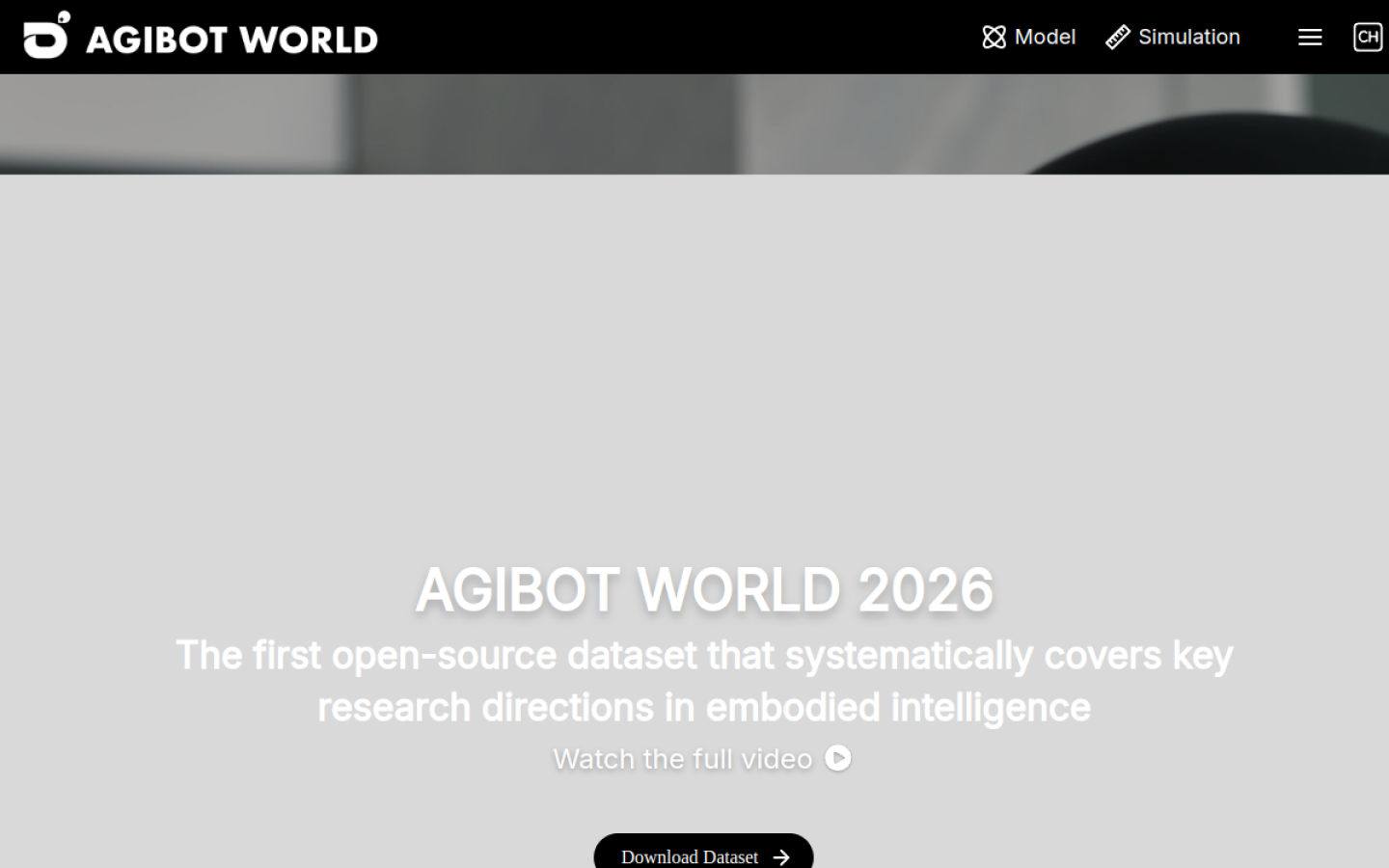Play video via Watch the full video icon
The height and width of the screenshot is (868, 1389).
tap(838, 759)
